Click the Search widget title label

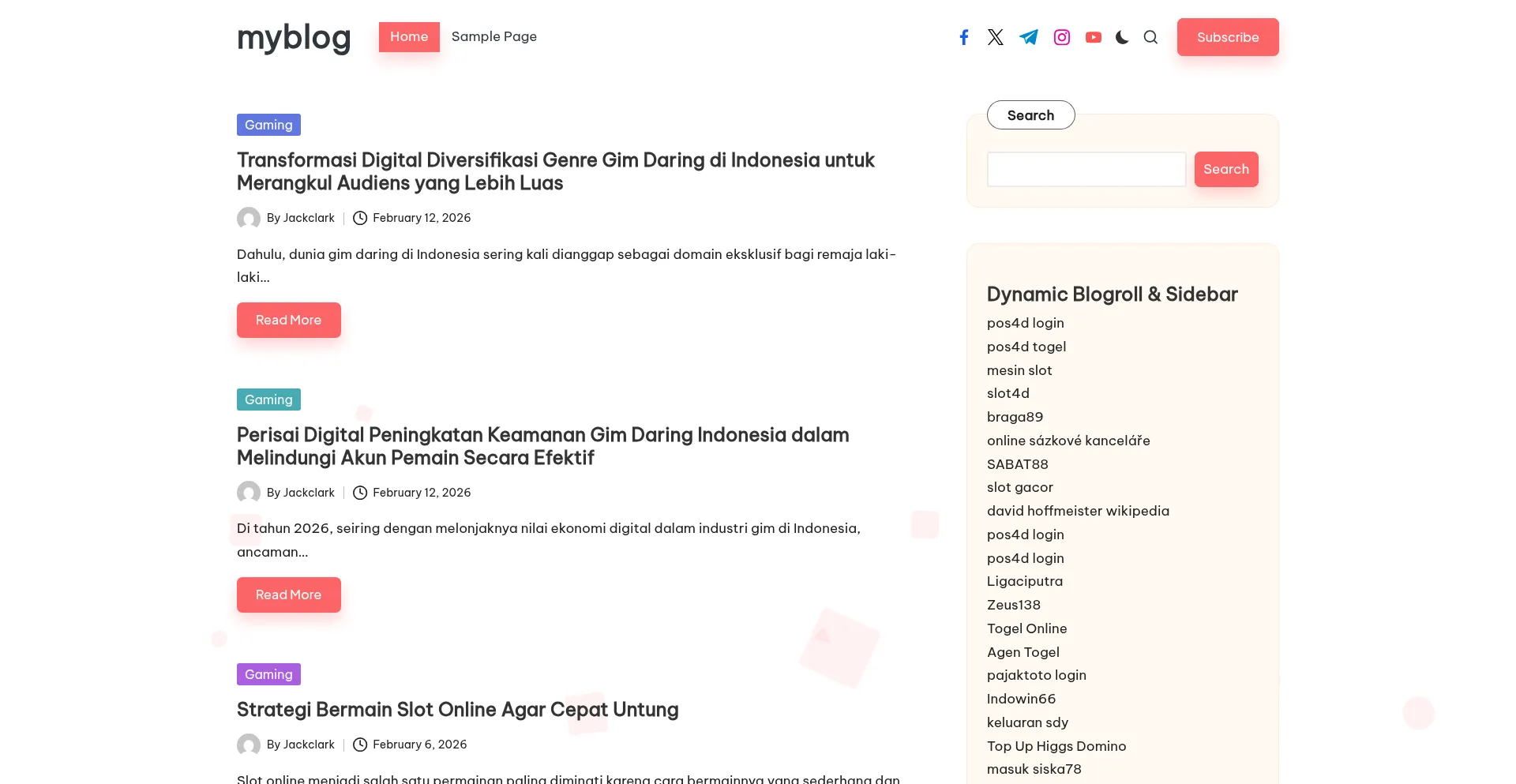pyautogui.click(x=1031, y=115)
